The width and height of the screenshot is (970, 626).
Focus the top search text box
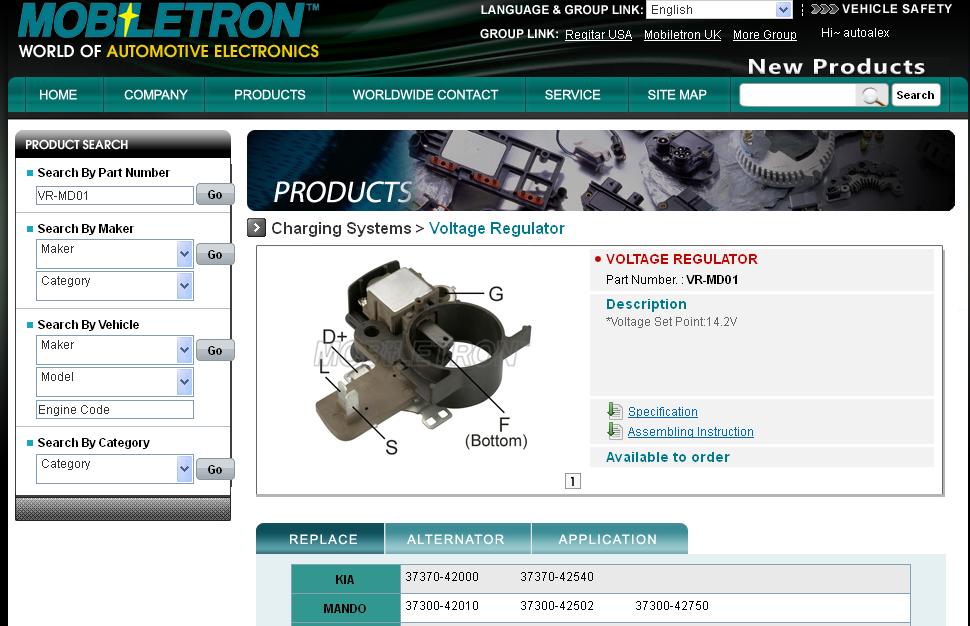pos(798,95)
